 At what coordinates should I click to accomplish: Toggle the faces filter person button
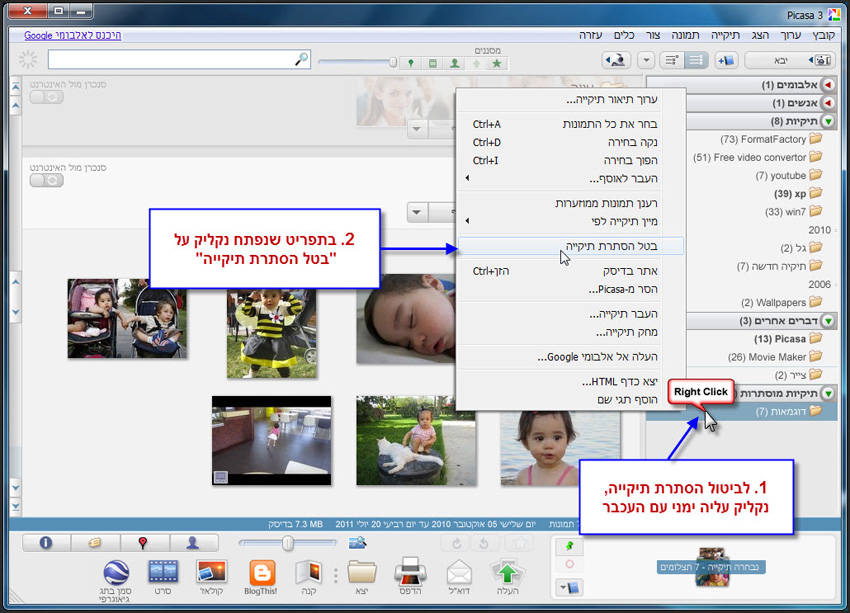click(454, 63)
